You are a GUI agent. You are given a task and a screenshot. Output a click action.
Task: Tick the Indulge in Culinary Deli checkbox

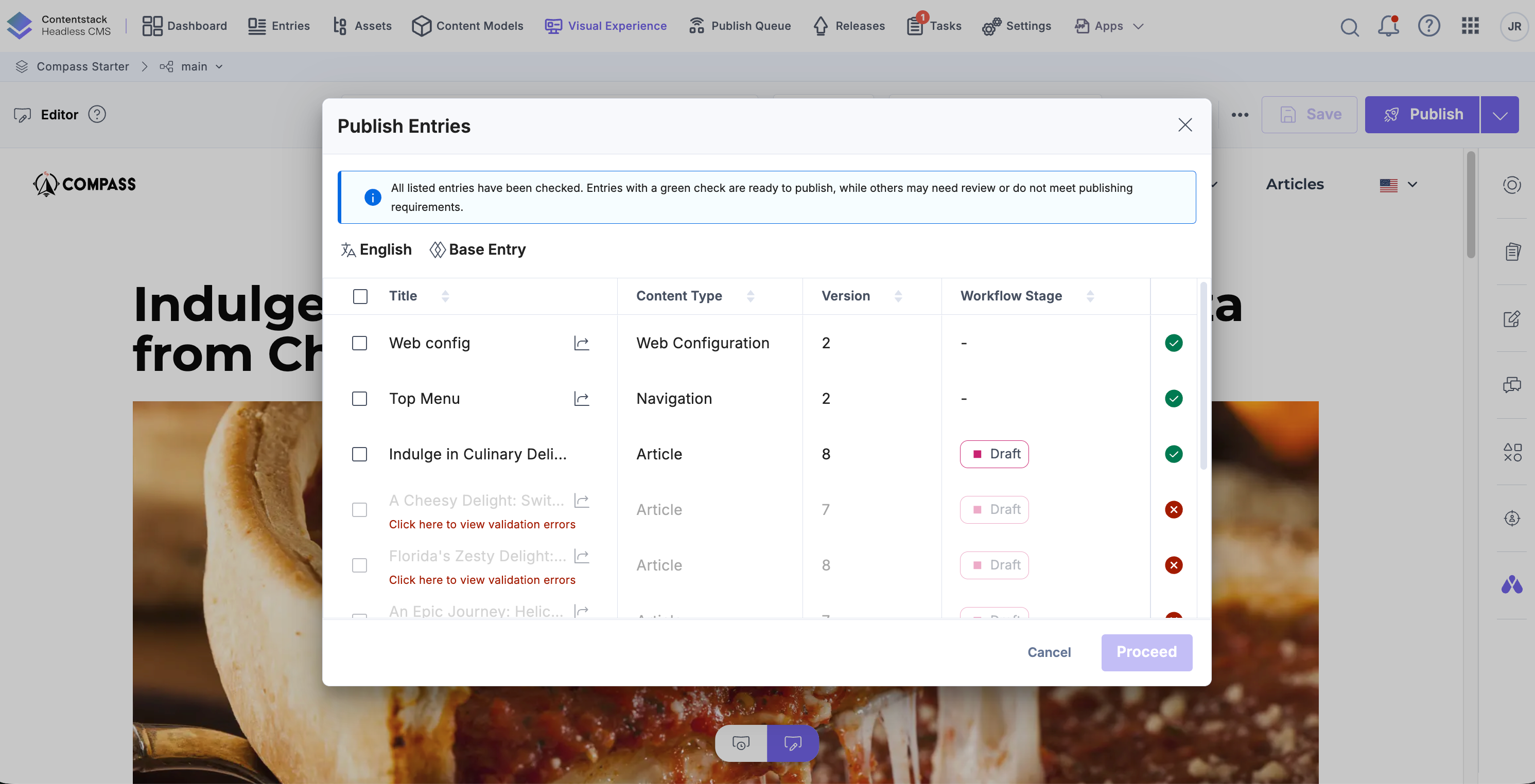(359, 454)
